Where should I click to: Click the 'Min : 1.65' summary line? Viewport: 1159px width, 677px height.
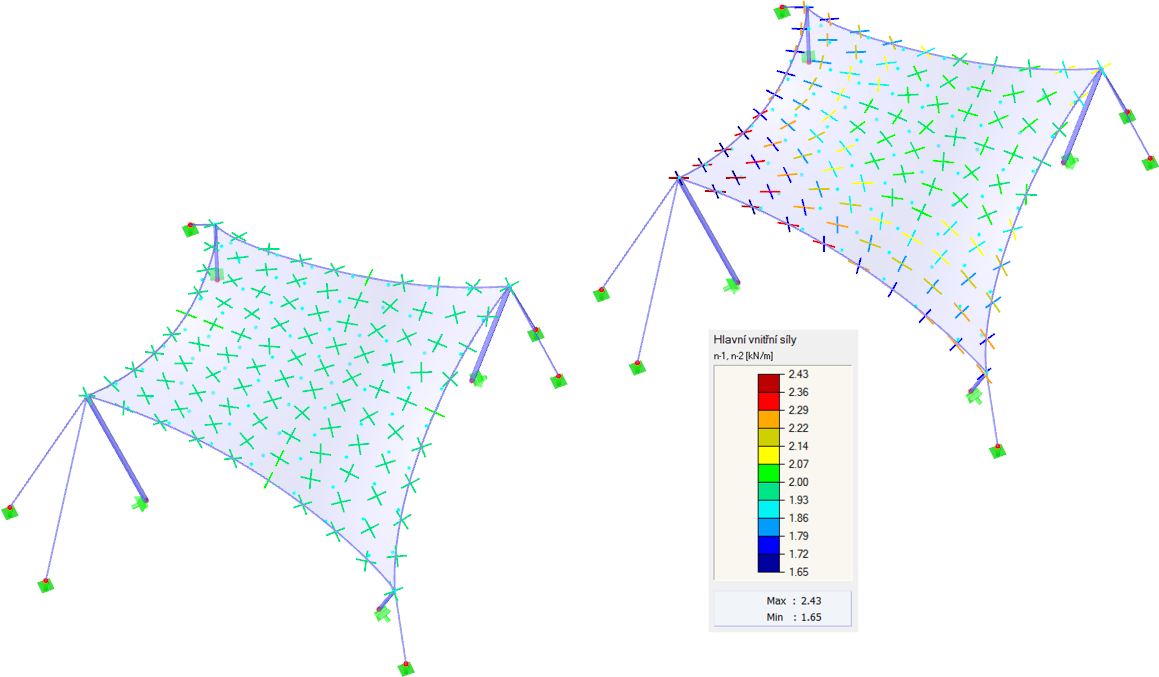(x=793, y=617)
